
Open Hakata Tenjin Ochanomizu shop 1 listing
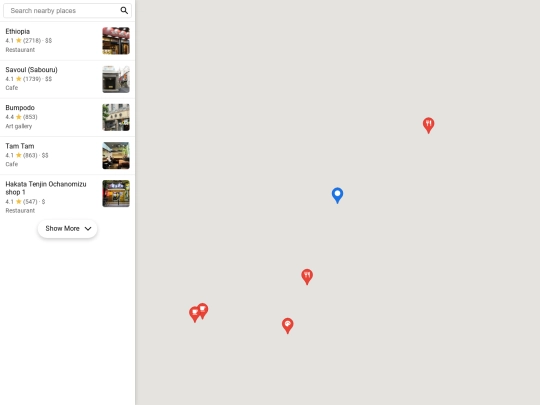click(x=68, y=197)
